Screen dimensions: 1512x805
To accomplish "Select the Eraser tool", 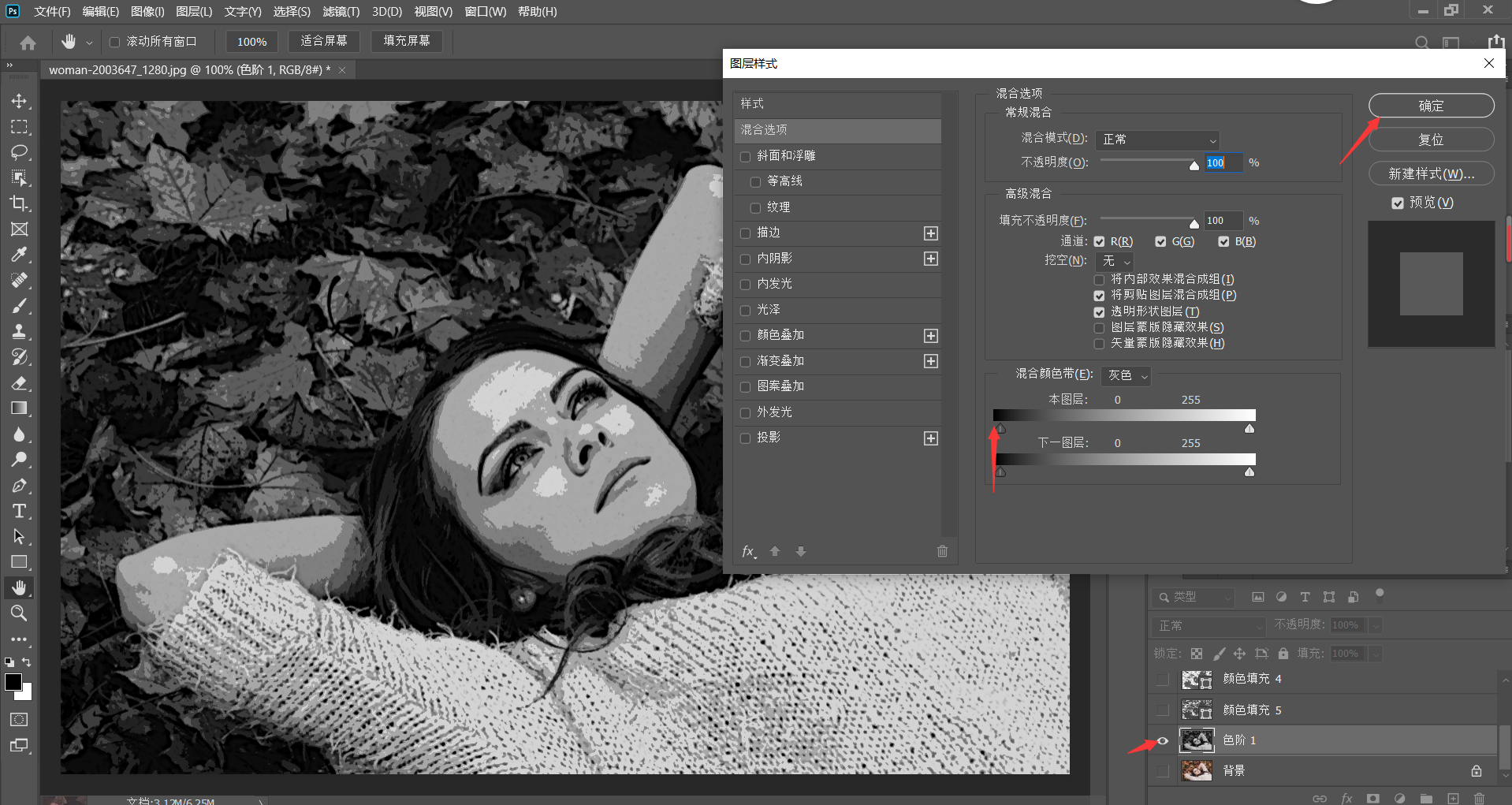I will tap(19, 383).
